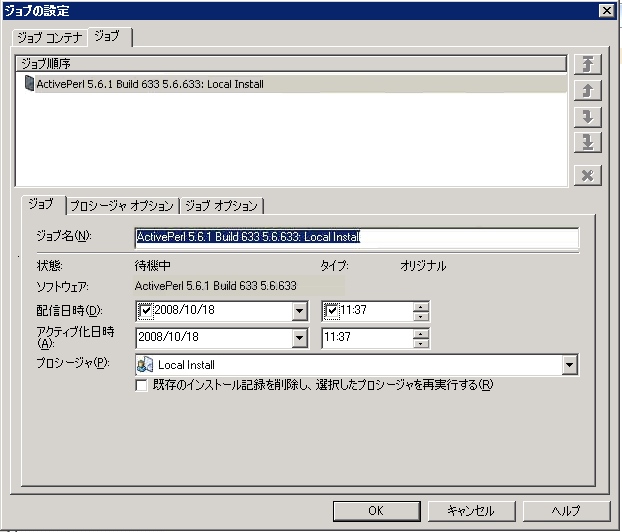Viewport: 622px width, 532px height.
Task: Click the ジョブ順序 column header
Action: tap(291, 64)
